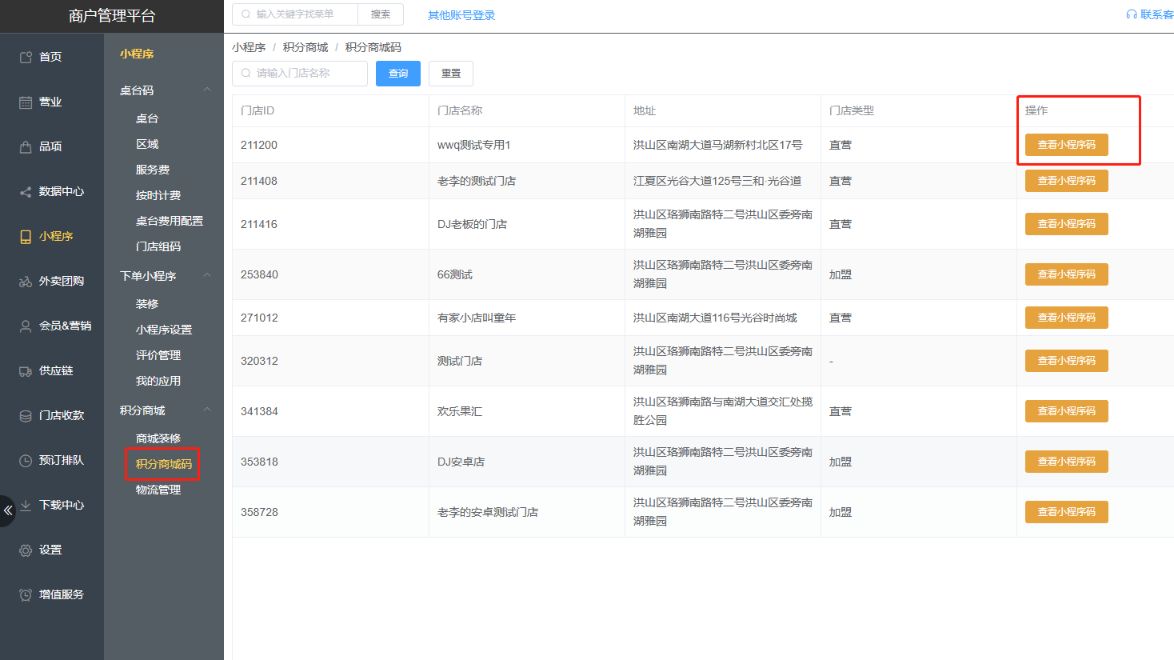Open the 区域 submenu item
The height and width of the screenshot is (660, 1174).
coord(147,144)
